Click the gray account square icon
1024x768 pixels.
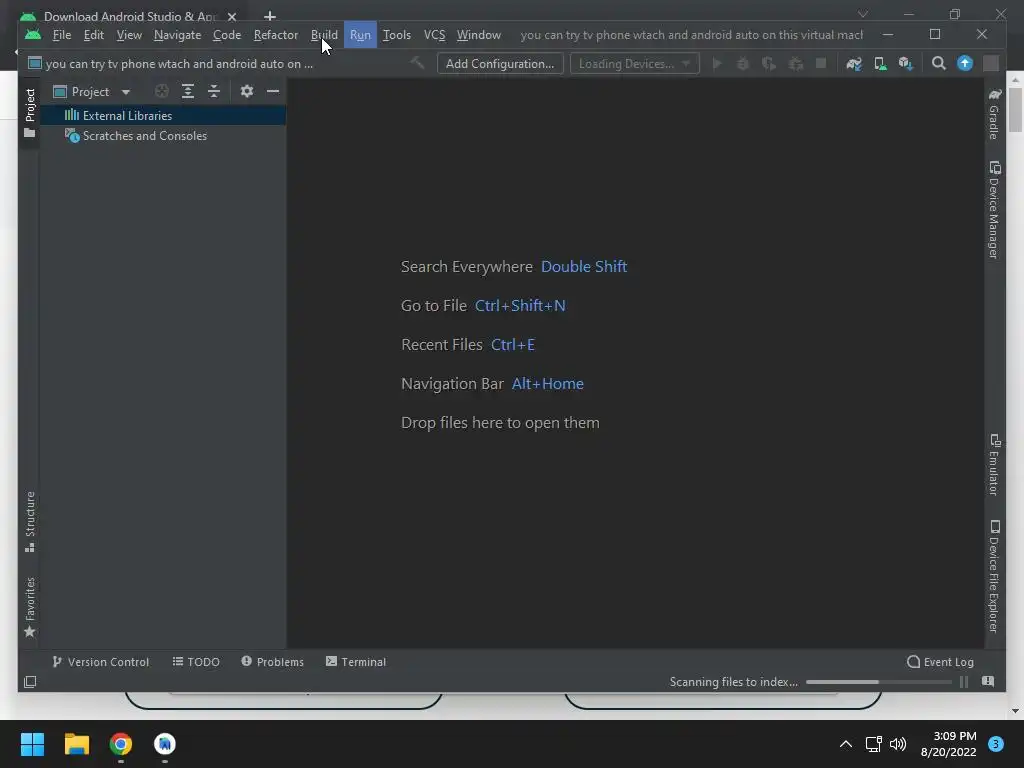tap(991, 63)
